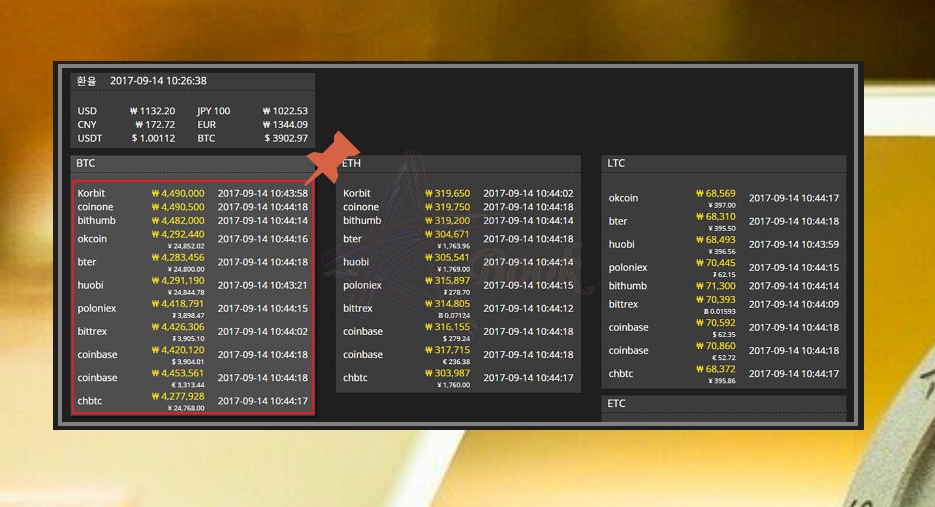935x507 pixels.
Task: Click the EUR rate ₩1344.09
Action: click(285, 125)
